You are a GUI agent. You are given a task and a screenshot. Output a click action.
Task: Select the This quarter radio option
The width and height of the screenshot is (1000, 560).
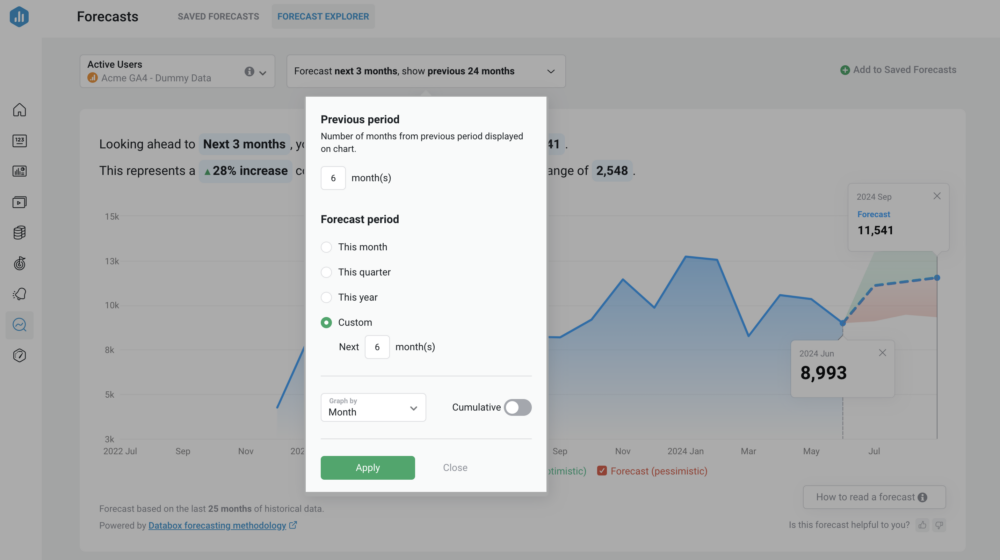pyautogui.click(x=327, y=272)
